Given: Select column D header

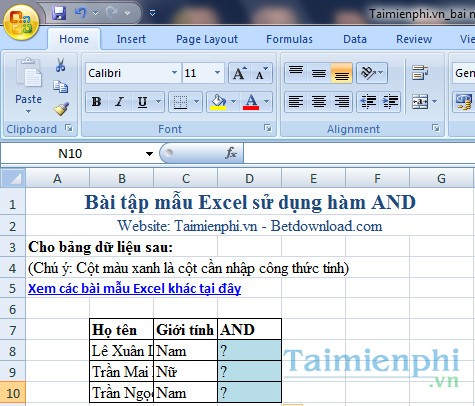Looking at the screenshot, I should [249, 179].
